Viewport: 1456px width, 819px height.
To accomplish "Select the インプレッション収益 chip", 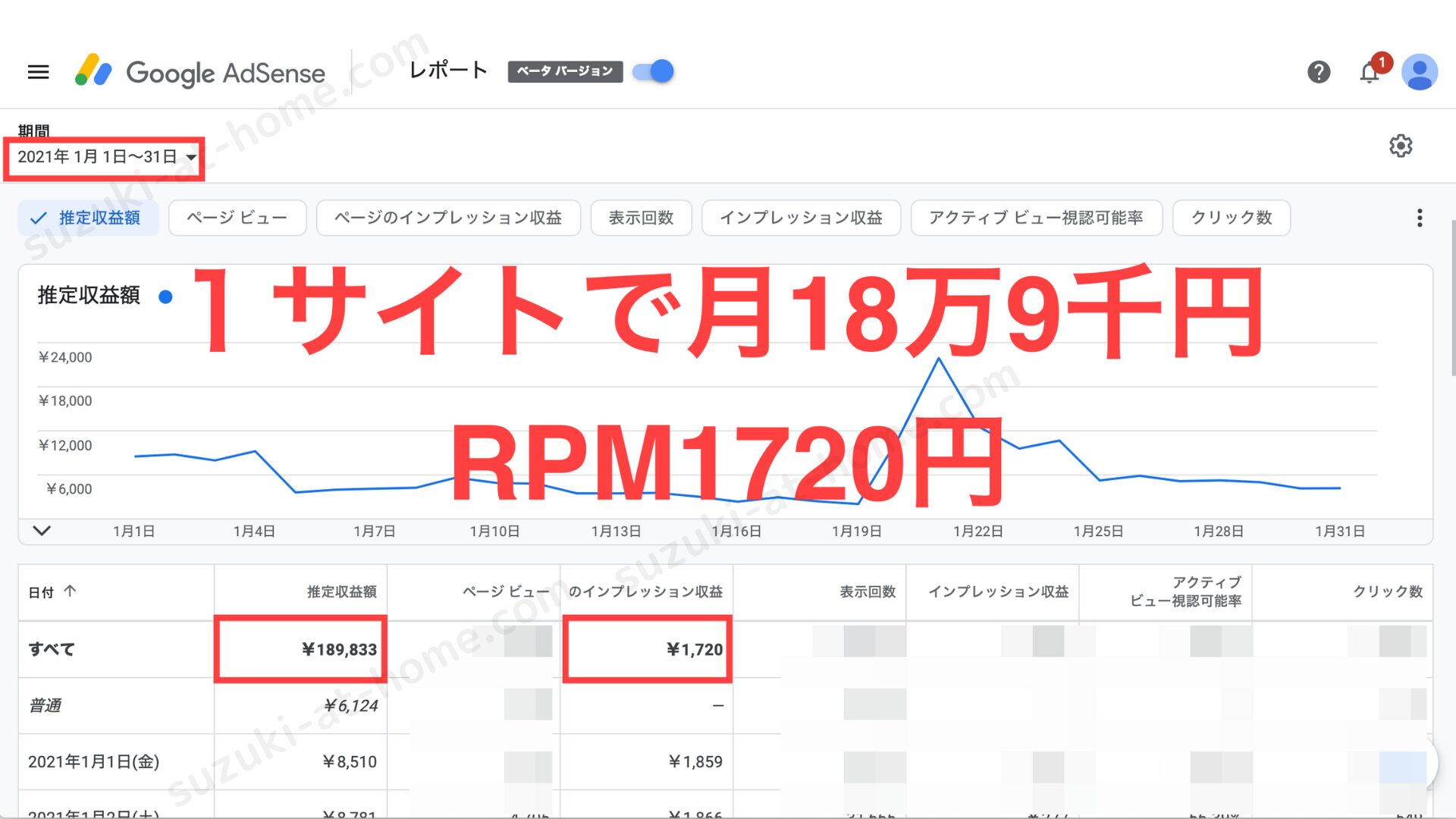I will pos(801,218).
